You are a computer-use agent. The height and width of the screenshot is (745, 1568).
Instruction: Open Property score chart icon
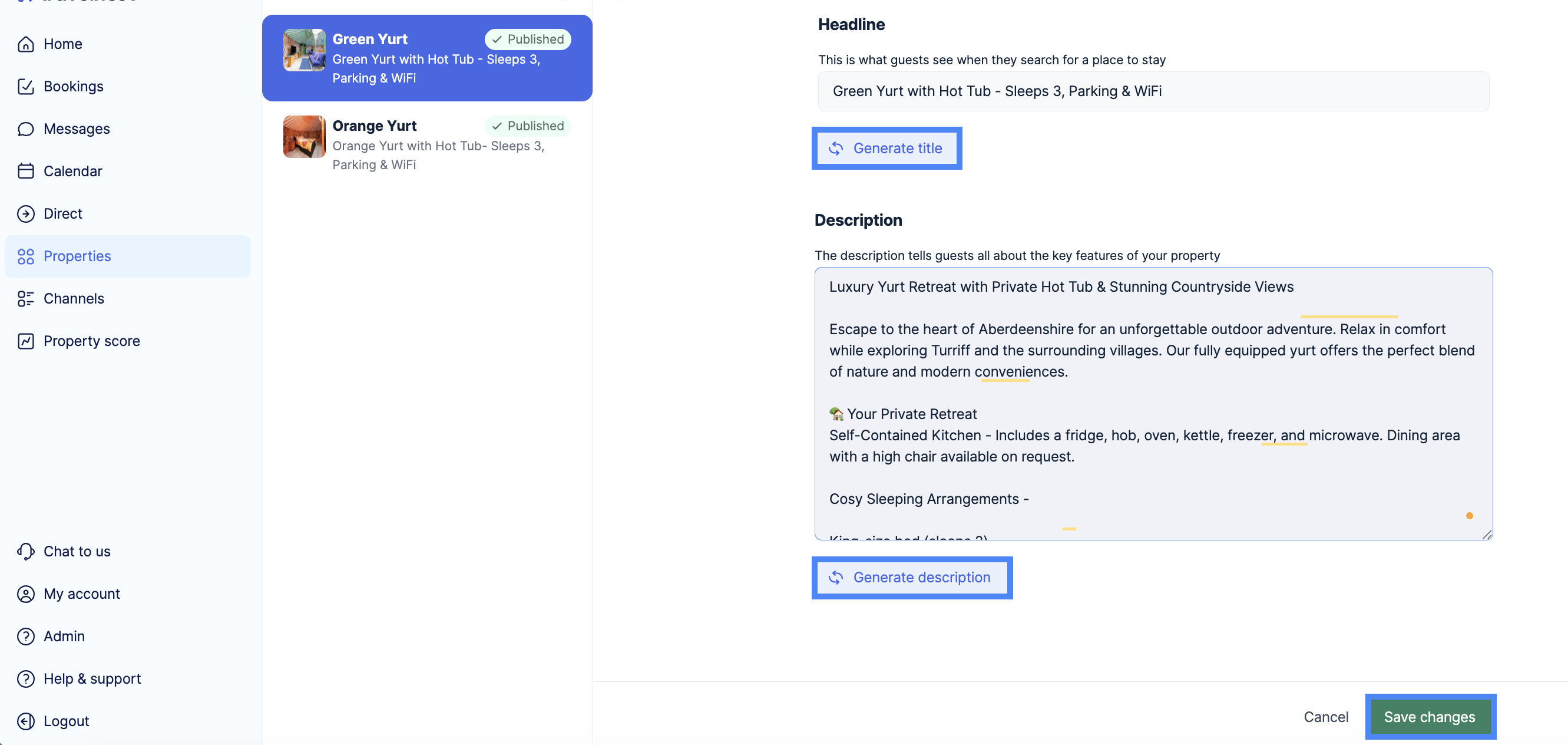point(25,341)
